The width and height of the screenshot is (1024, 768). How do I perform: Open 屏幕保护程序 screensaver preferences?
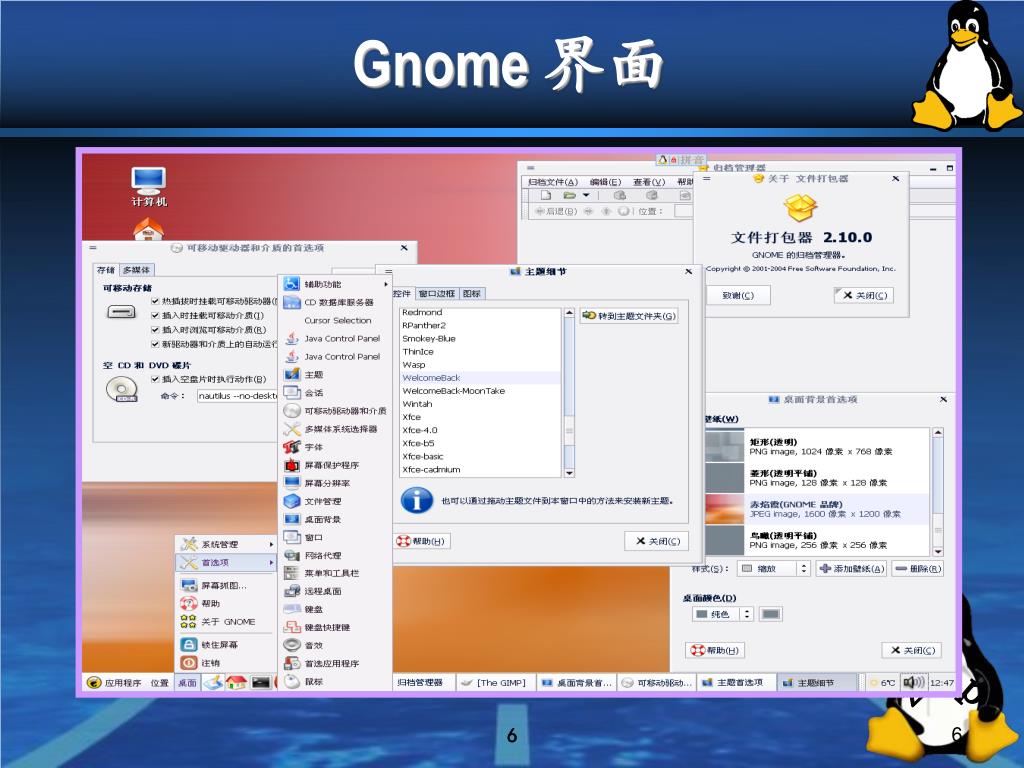(x=335, y=465)
